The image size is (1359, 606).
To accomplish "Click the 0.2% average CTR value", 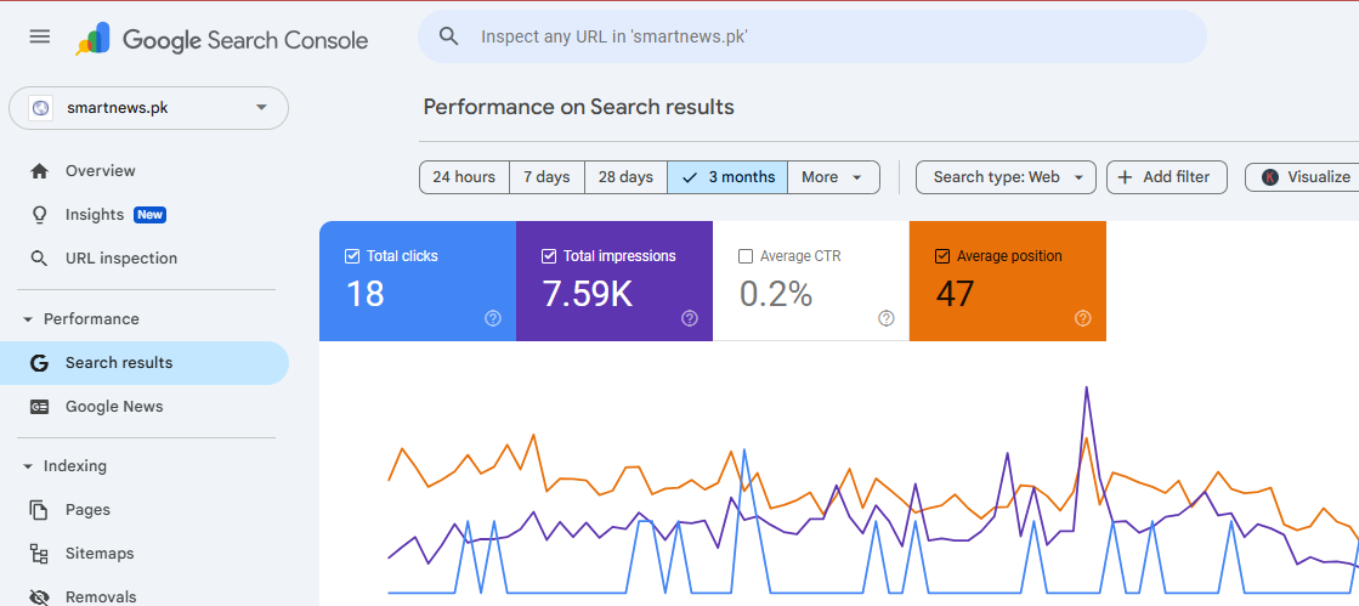I will (775, 294).
